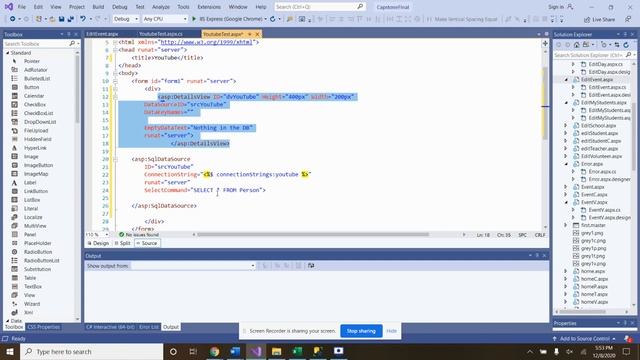Click the feedback icon next to Live Share
640x360 pixels.
coord(628,19)
